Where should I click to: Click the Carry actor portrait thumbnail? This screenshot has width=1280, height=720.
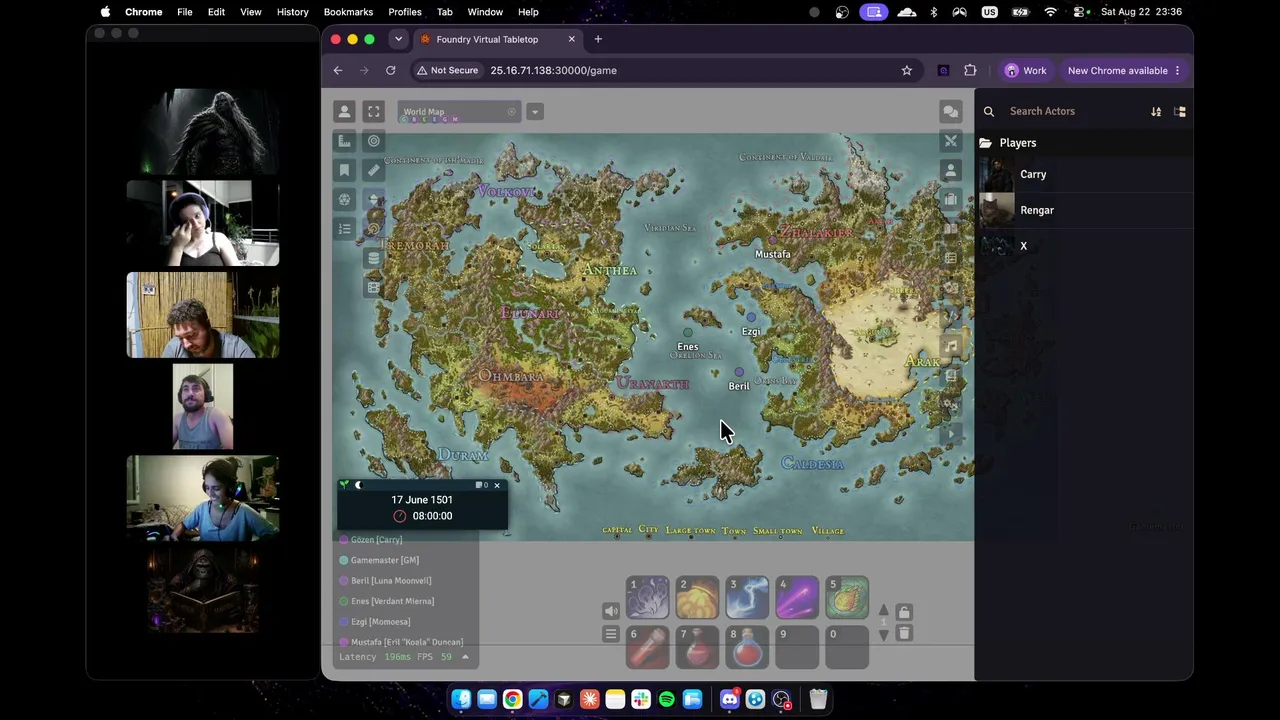click(x=996, y=174)
